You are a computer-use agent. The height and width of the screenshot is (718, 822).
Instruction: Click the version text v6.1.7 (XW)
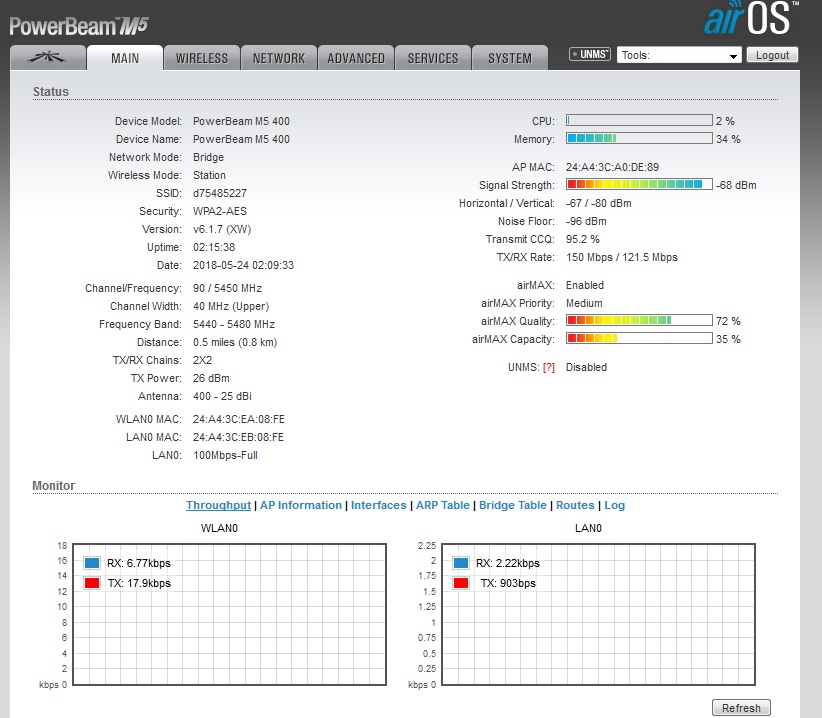tap(222, 230)
